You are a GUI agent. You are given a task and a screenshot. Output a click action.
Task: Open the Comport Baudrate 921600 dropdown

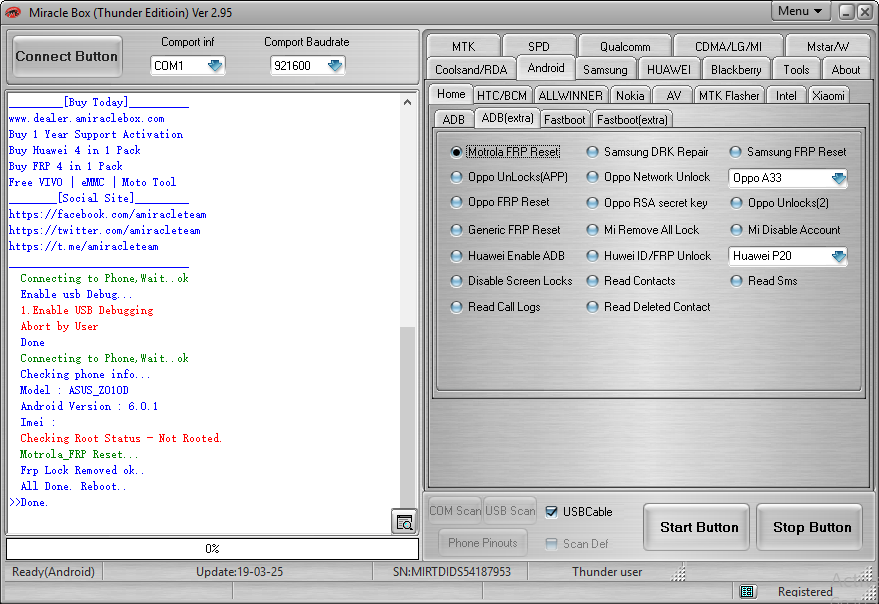307,66
